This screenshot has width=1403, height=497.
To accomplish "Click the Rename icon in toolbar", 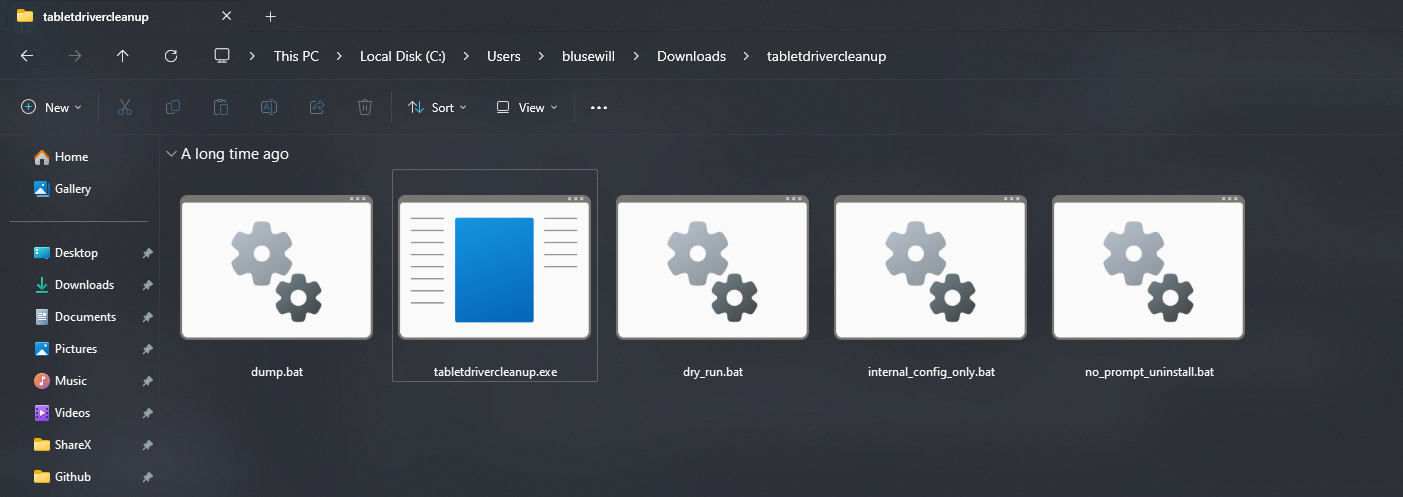I will (x=269, y=107).
